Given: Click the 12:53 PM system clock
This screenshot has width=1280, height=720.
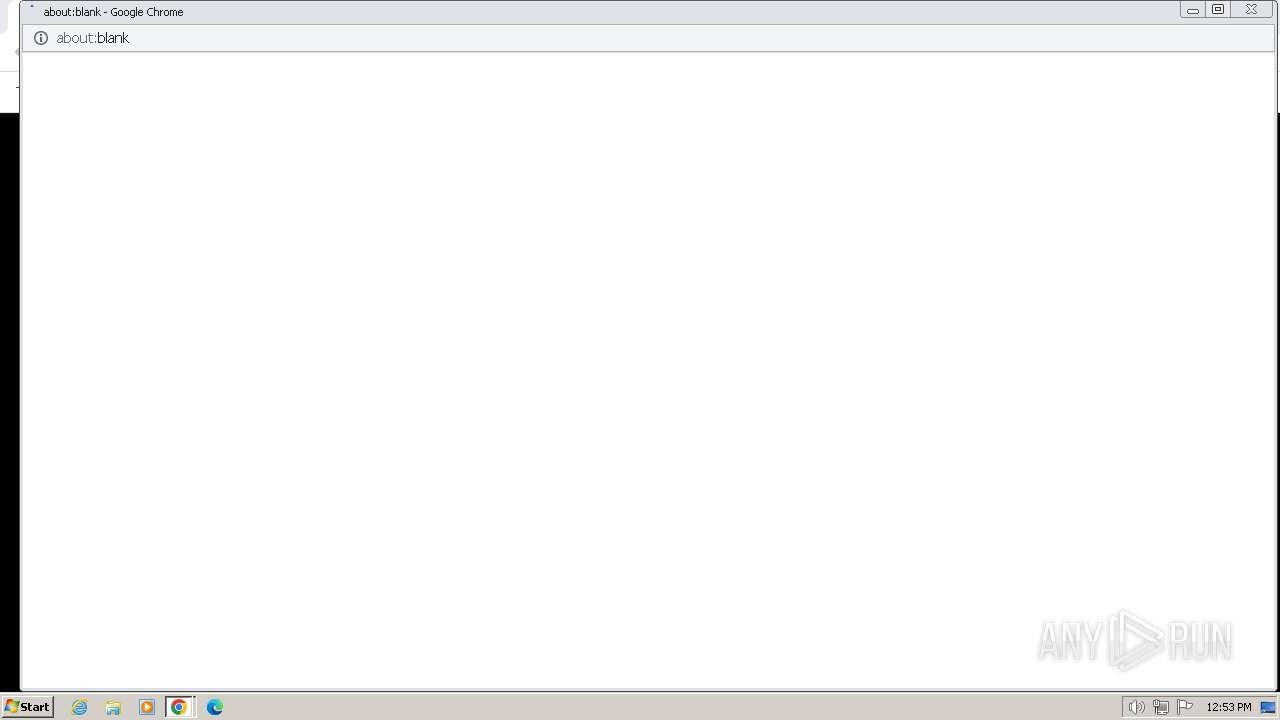Looking at the screenshot, I should [x=1228, y=707].
